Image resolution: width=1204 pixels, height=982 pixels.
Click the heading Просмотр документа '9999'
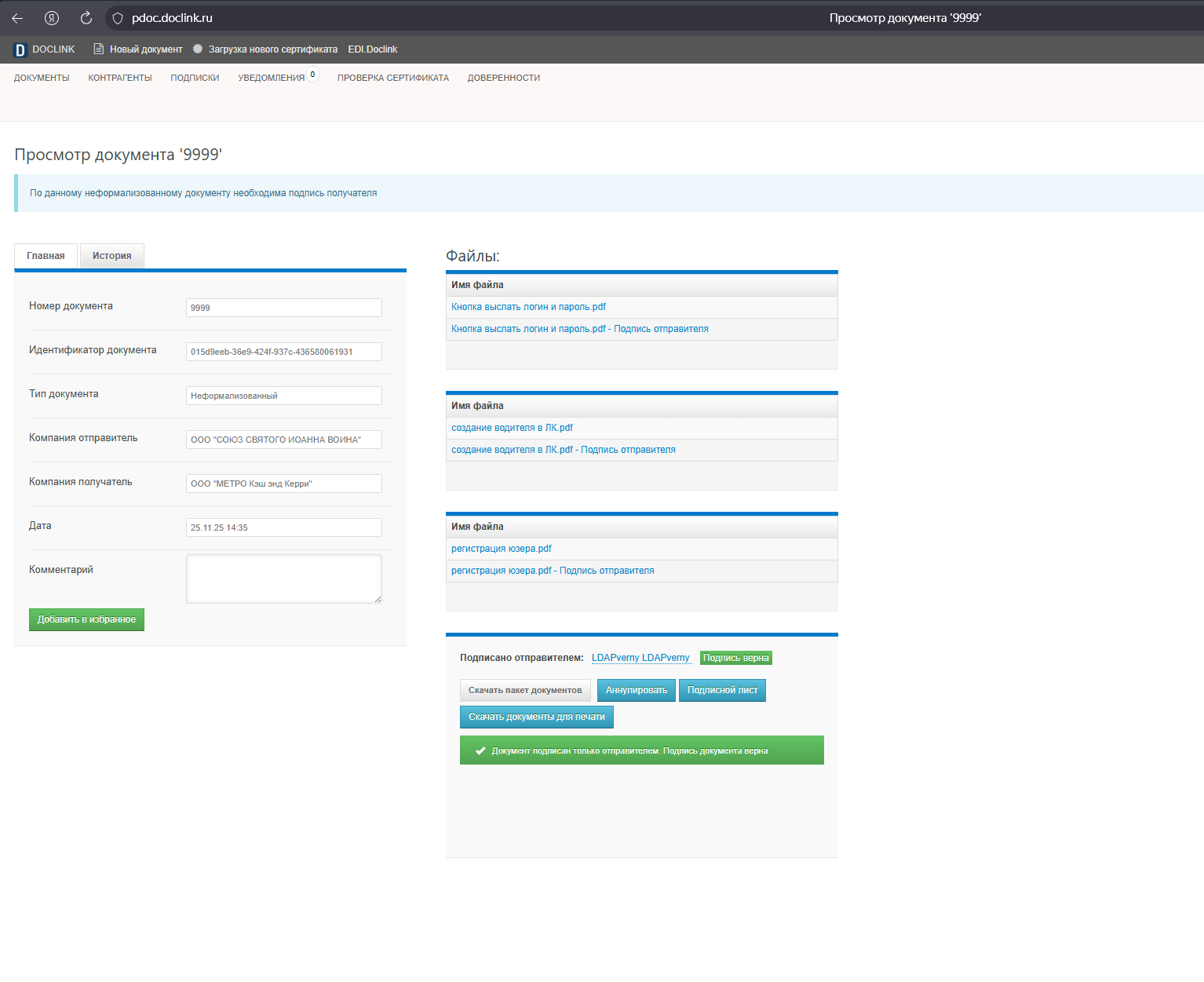point(119,155)
